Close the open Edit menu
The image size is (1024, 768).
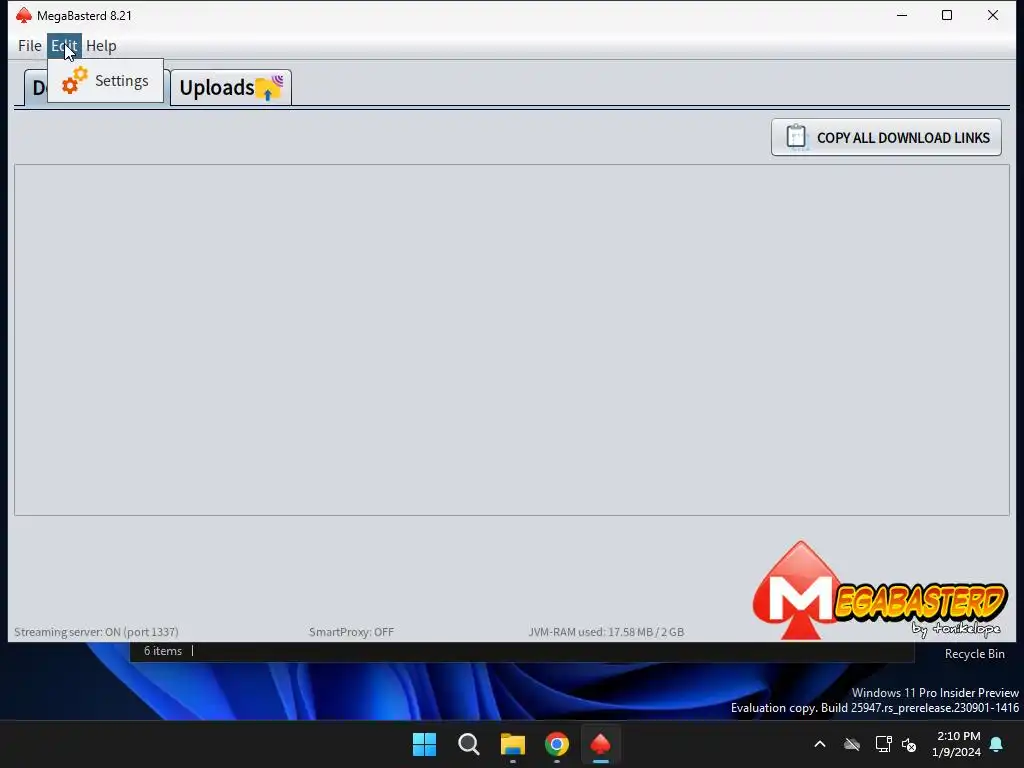click(64, 46)
